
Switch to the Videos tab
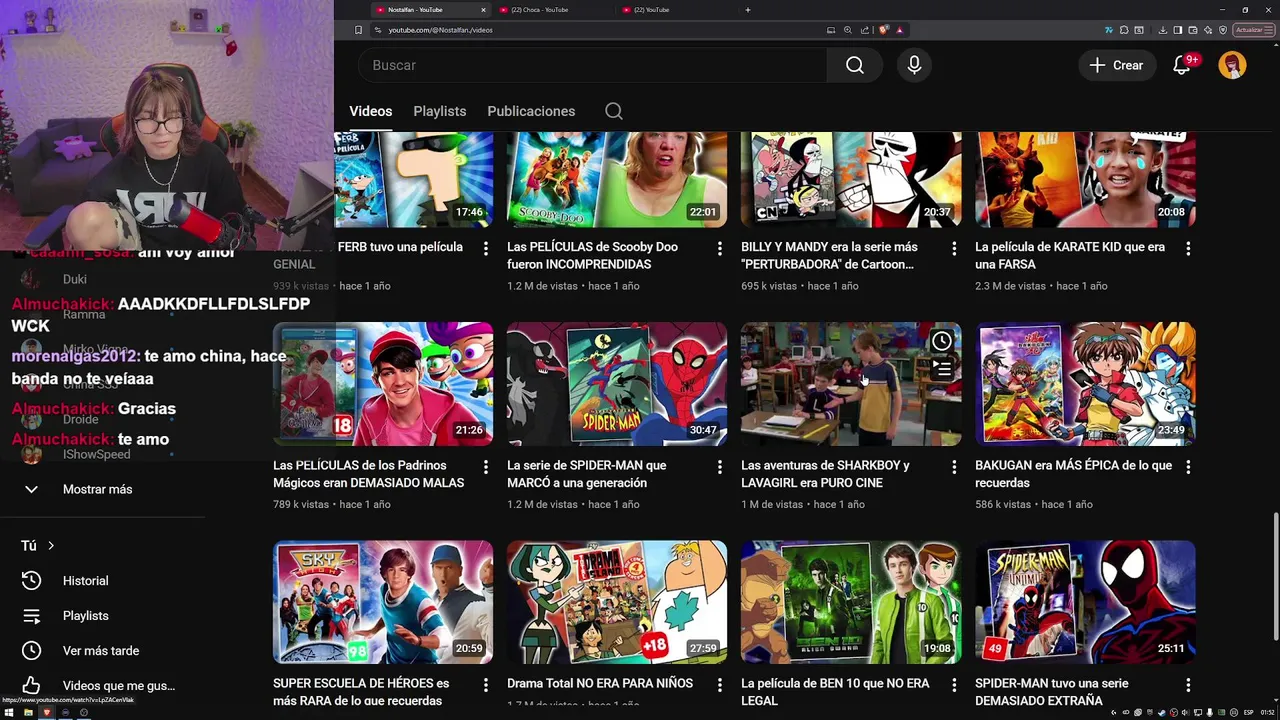[370, 111]
